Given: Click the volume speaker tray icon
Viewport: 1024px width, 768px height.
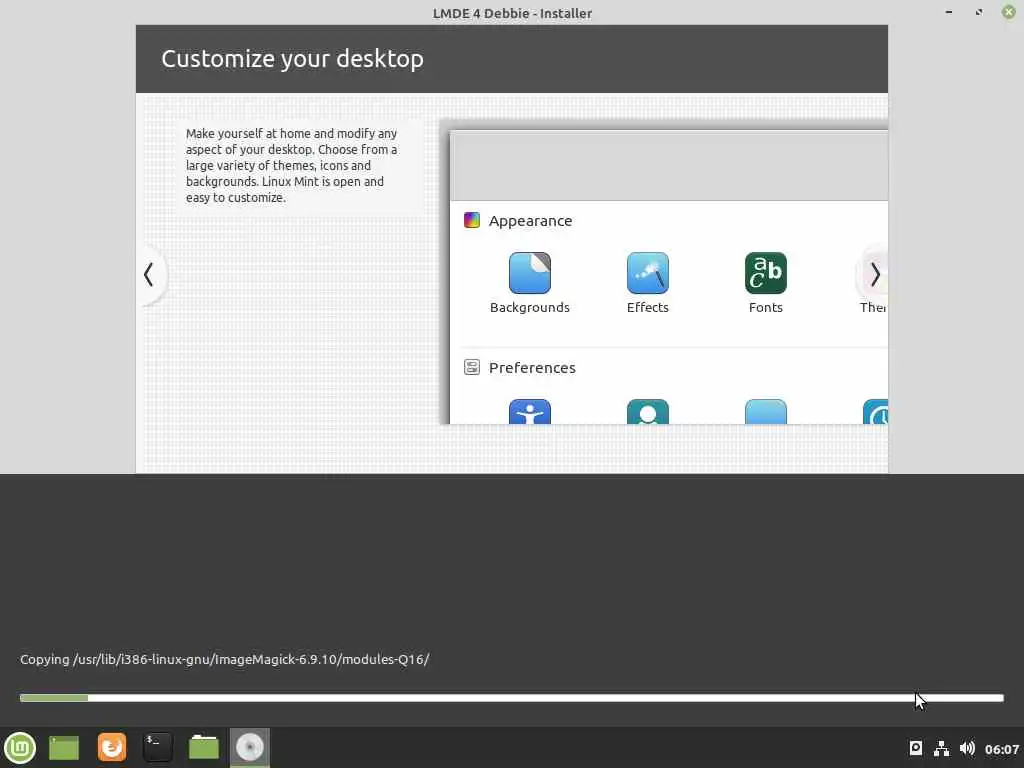Looking at the screenshot, I should tap(967, 748).
